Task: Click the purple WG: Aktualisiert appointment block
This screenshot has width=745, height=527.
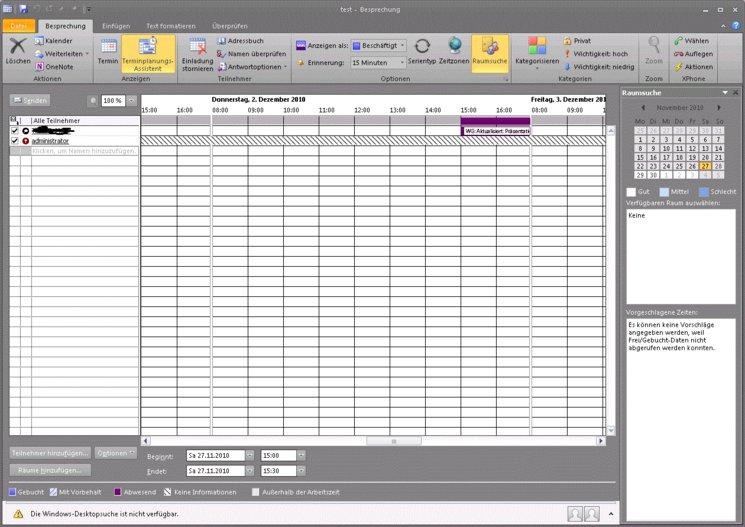Action: [496, 131]
